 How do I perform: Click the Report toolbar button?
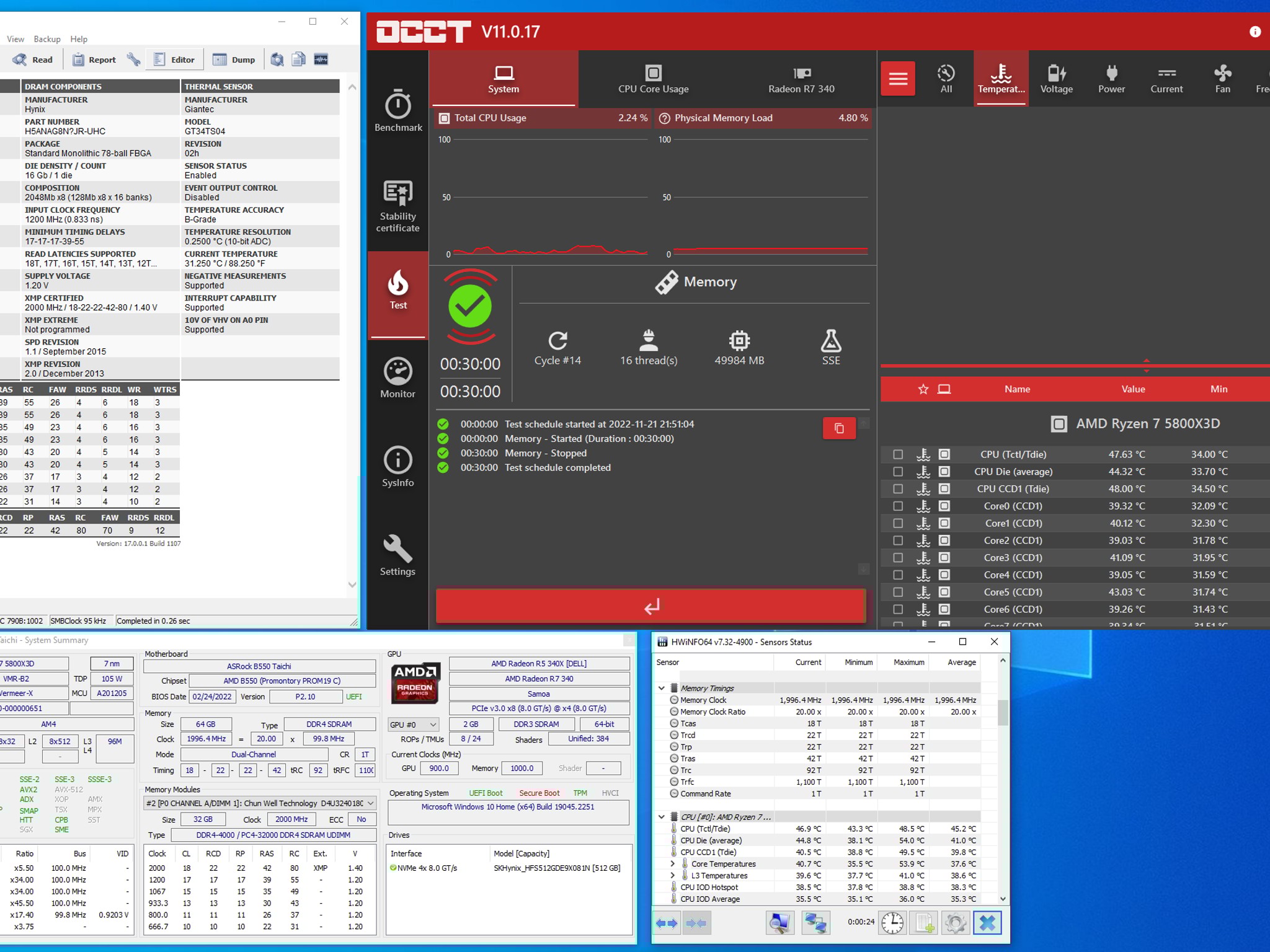(94, 59)
